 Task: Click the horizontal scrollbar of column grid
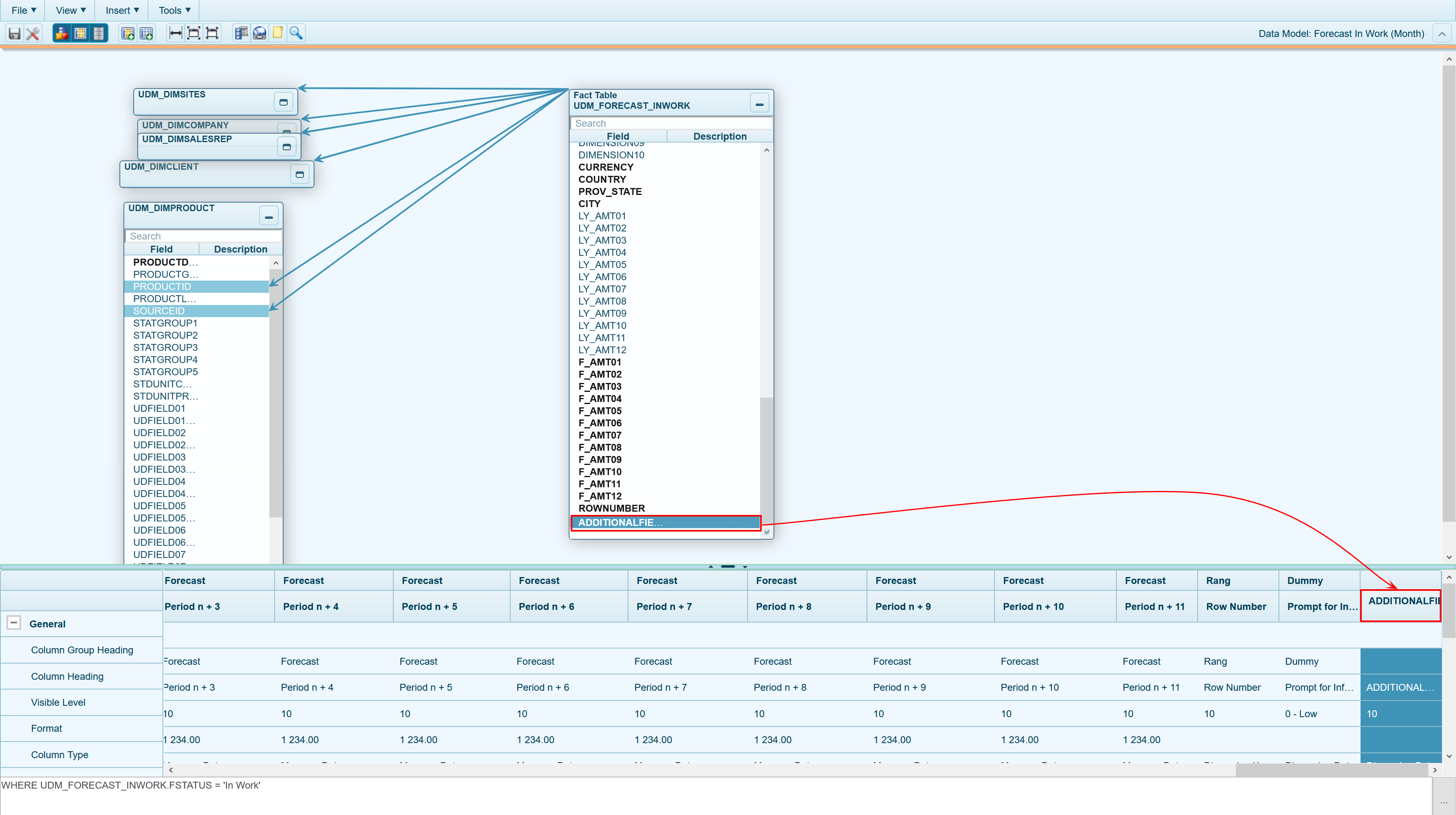pyautogui.click(x=1331, y=769)
